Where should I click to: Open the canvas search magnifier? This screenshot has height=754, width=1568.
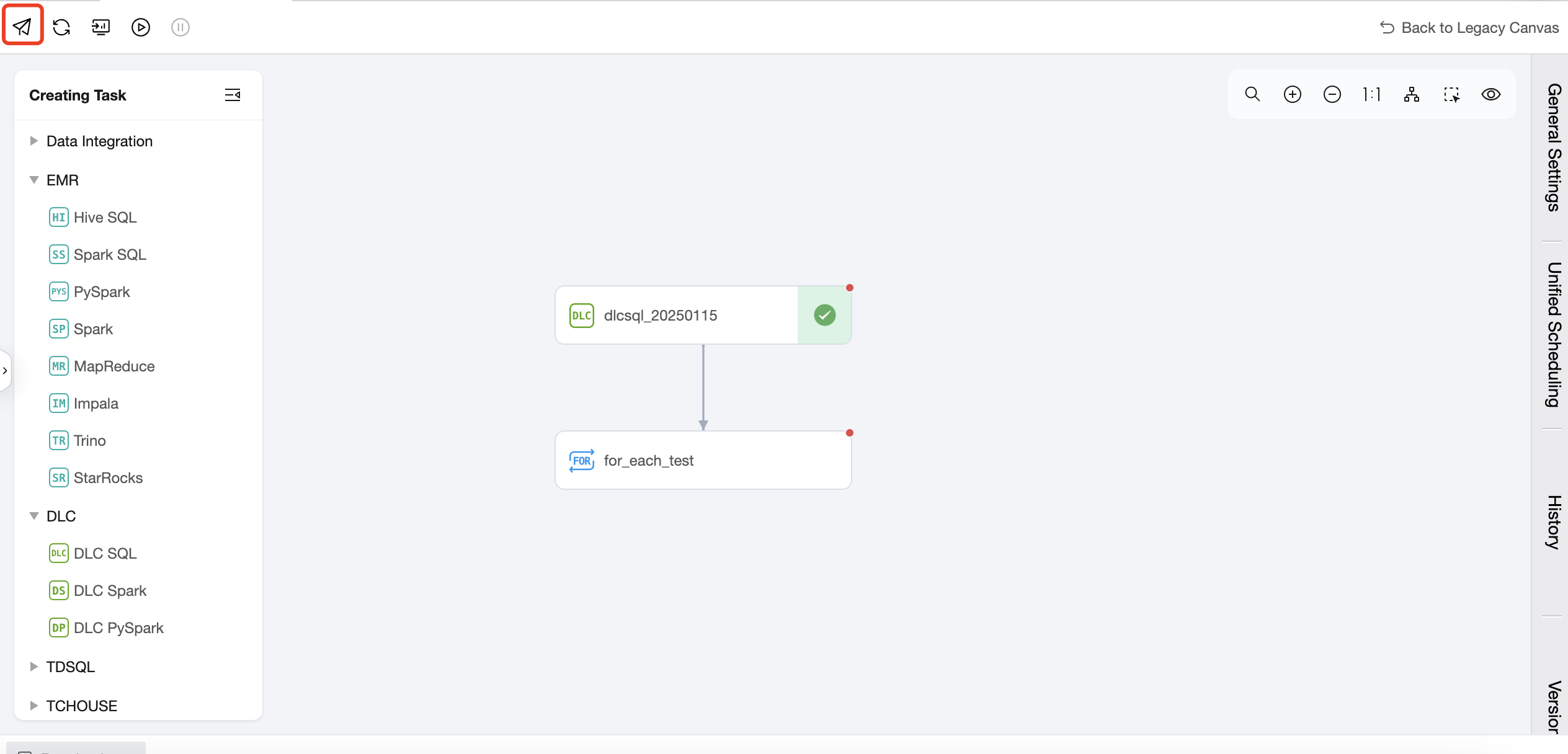coord(1252,94)
